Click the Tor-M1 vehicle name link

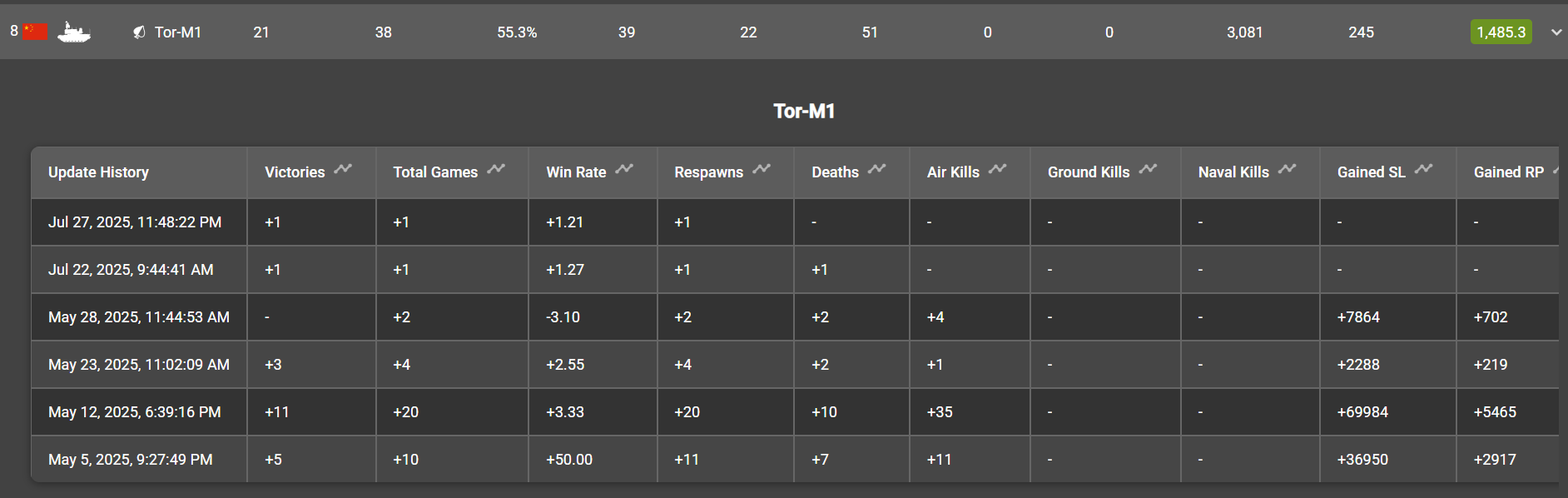pyautogui.click(x=178, y=32)
